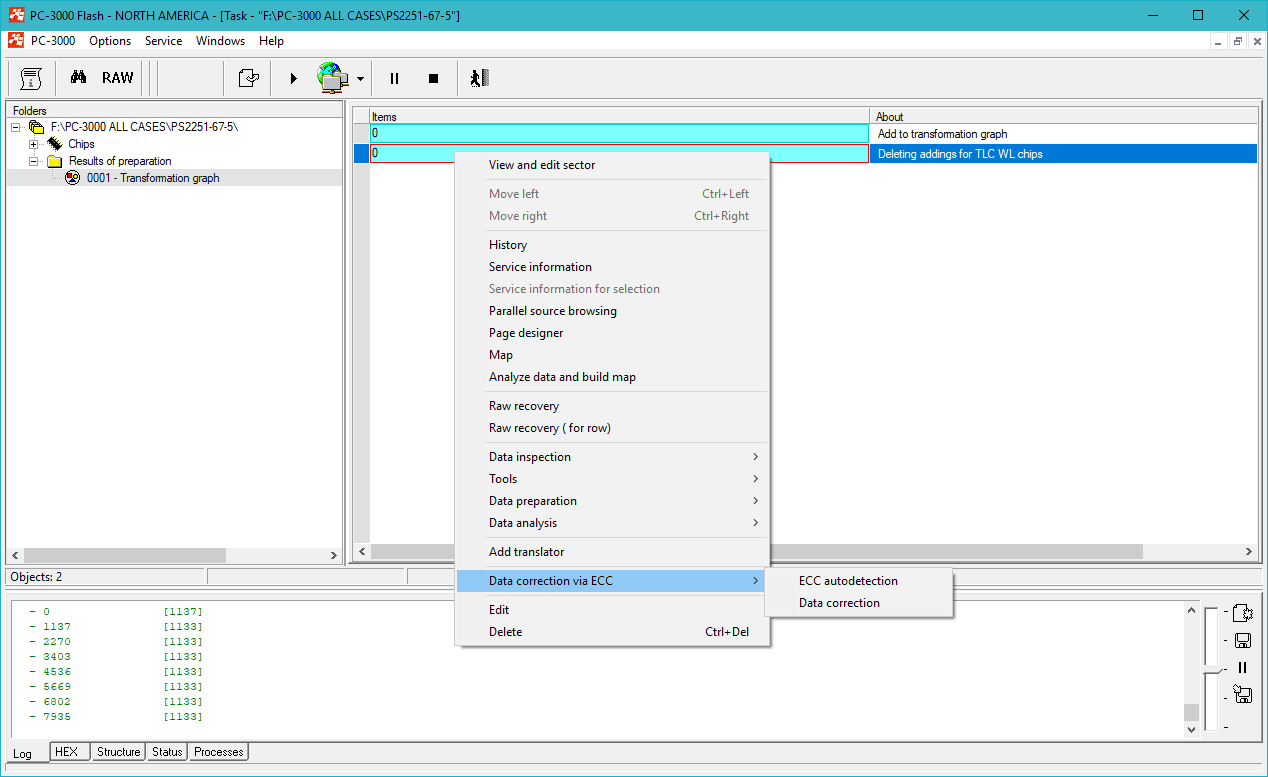Click the log panel vertical scrollbar thumb
Image resolution: width=1268 pixels, height=777 pixels.
click(x=1191, y=712)
